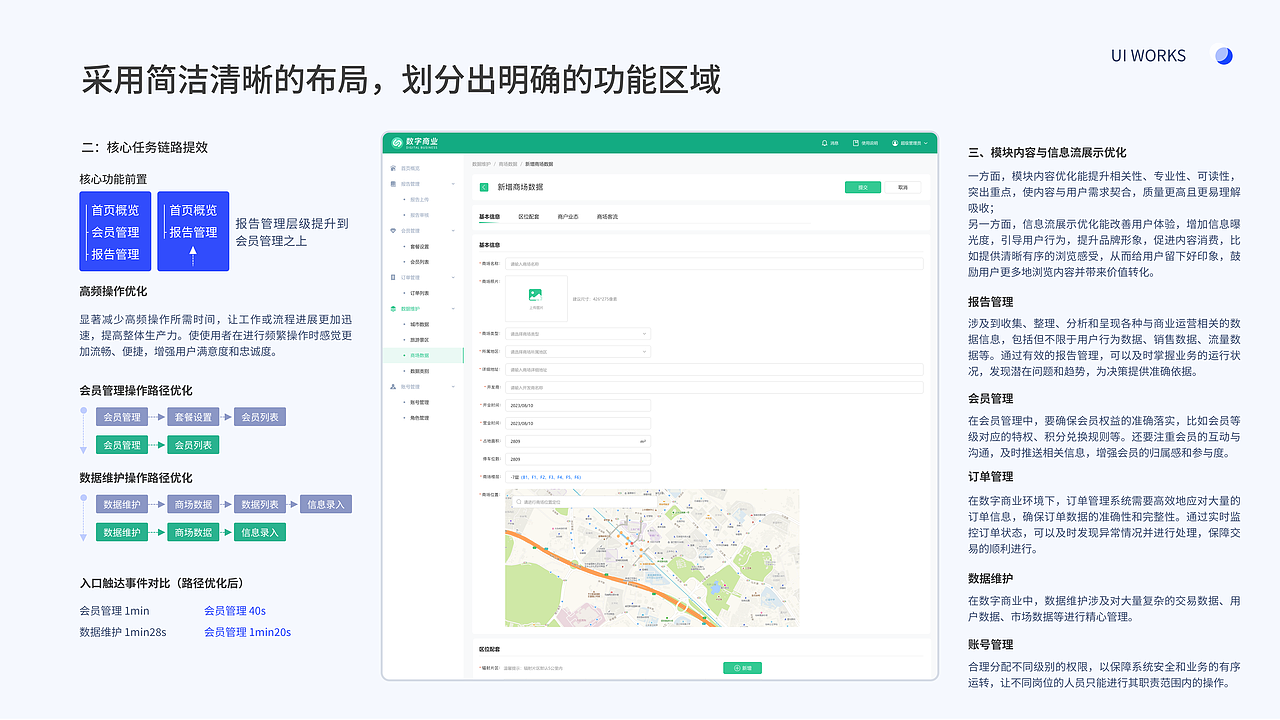Click the 会员管理 sidebar icon
Screen dimensions: 1280x720
click(x=393, y=231)
